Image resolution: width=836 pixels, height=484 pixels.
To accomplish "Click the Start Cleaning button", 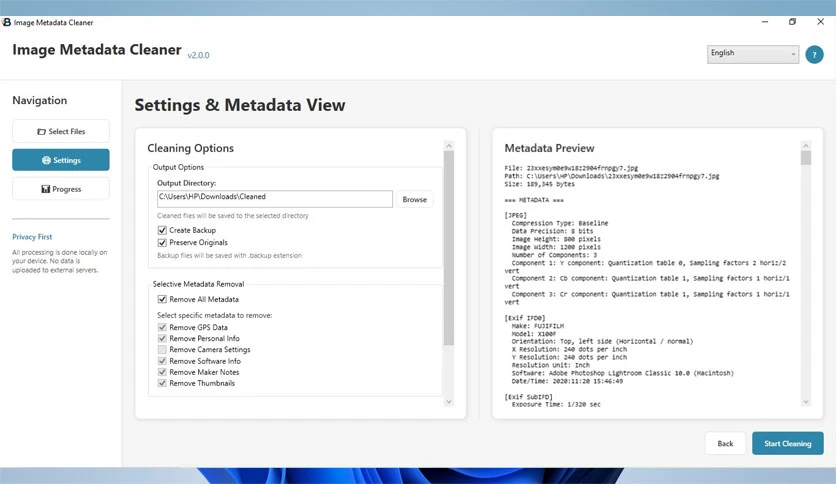I will tap(787, 443).
